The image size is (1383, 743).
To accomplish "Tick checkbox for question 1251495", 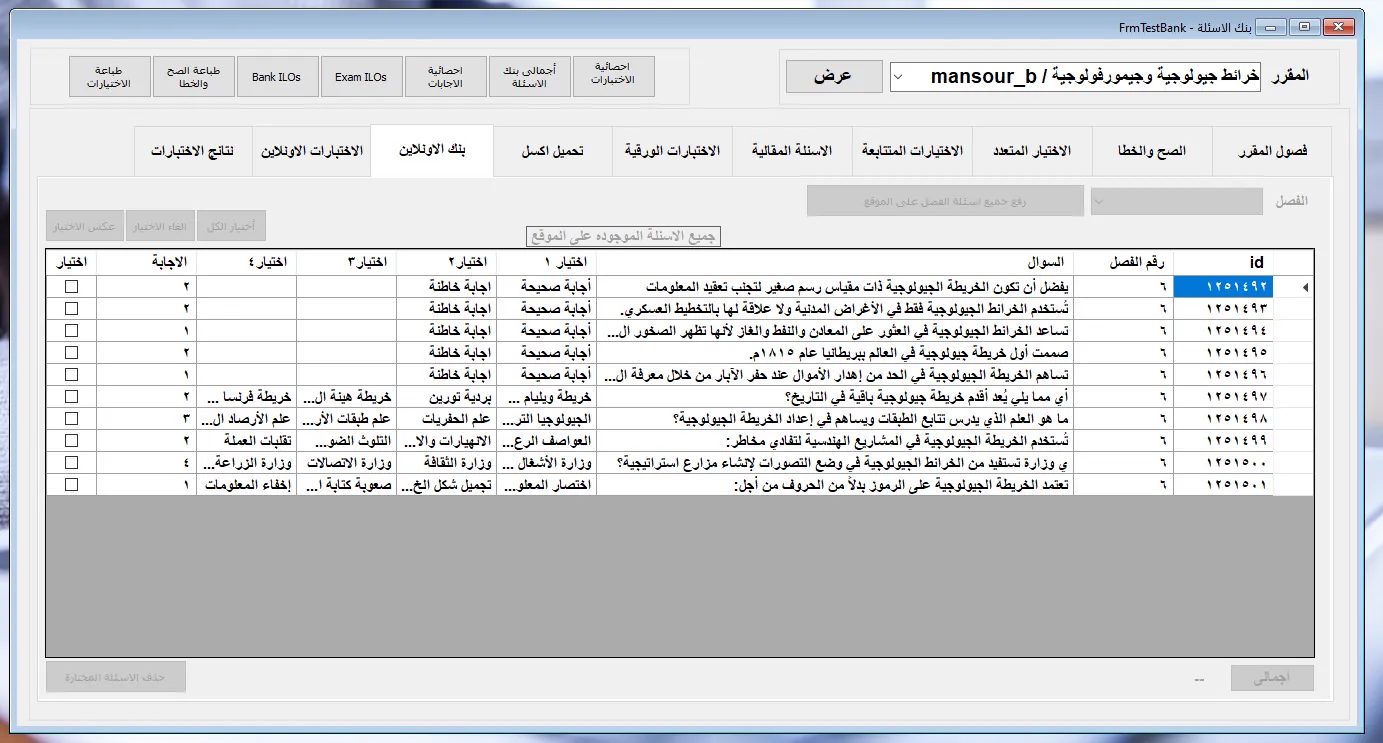I will point(71,353).
